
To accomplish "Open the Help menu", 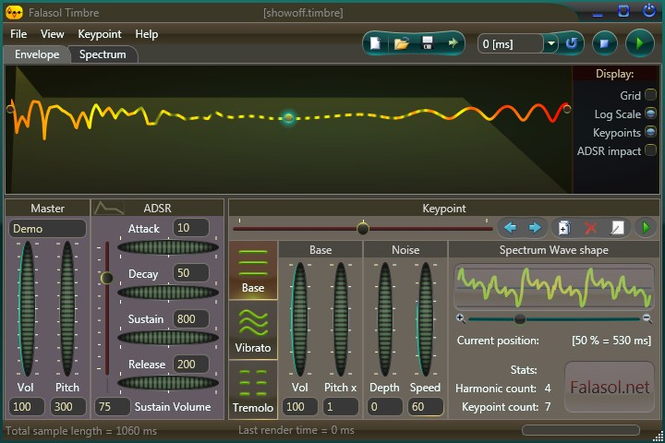I will [x=147, y=34].
